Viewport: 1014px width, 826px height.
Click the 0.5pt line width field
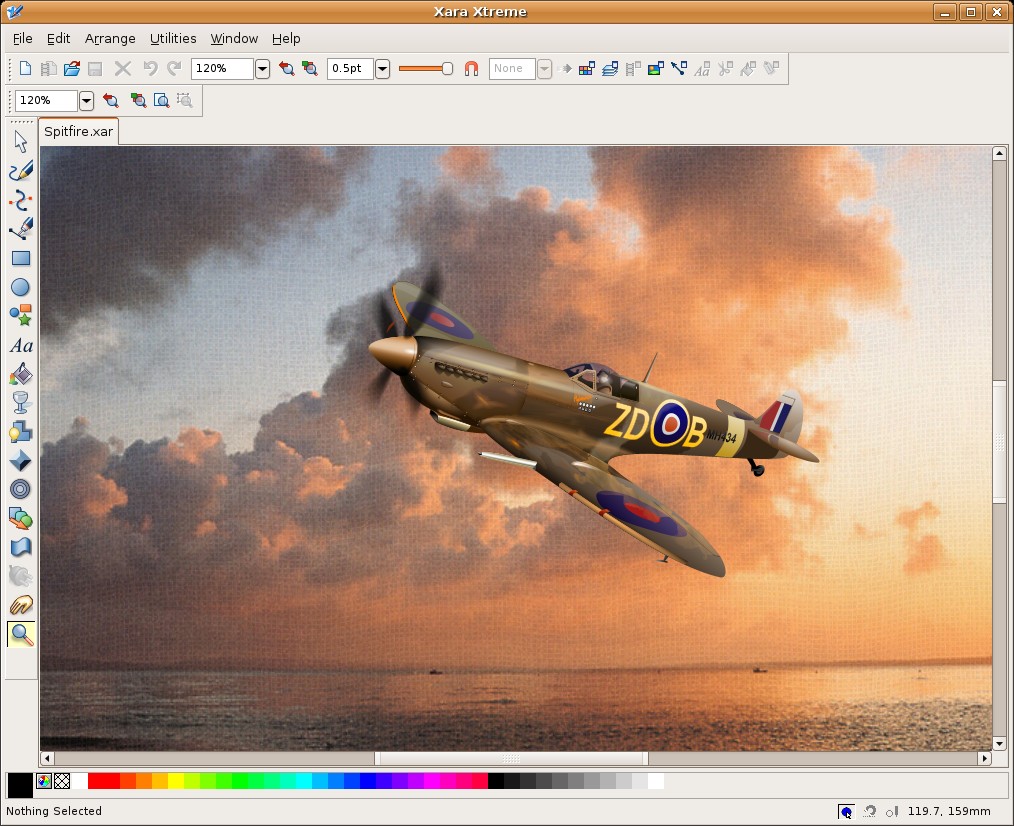pyautogui.click(x=350, y=69)
